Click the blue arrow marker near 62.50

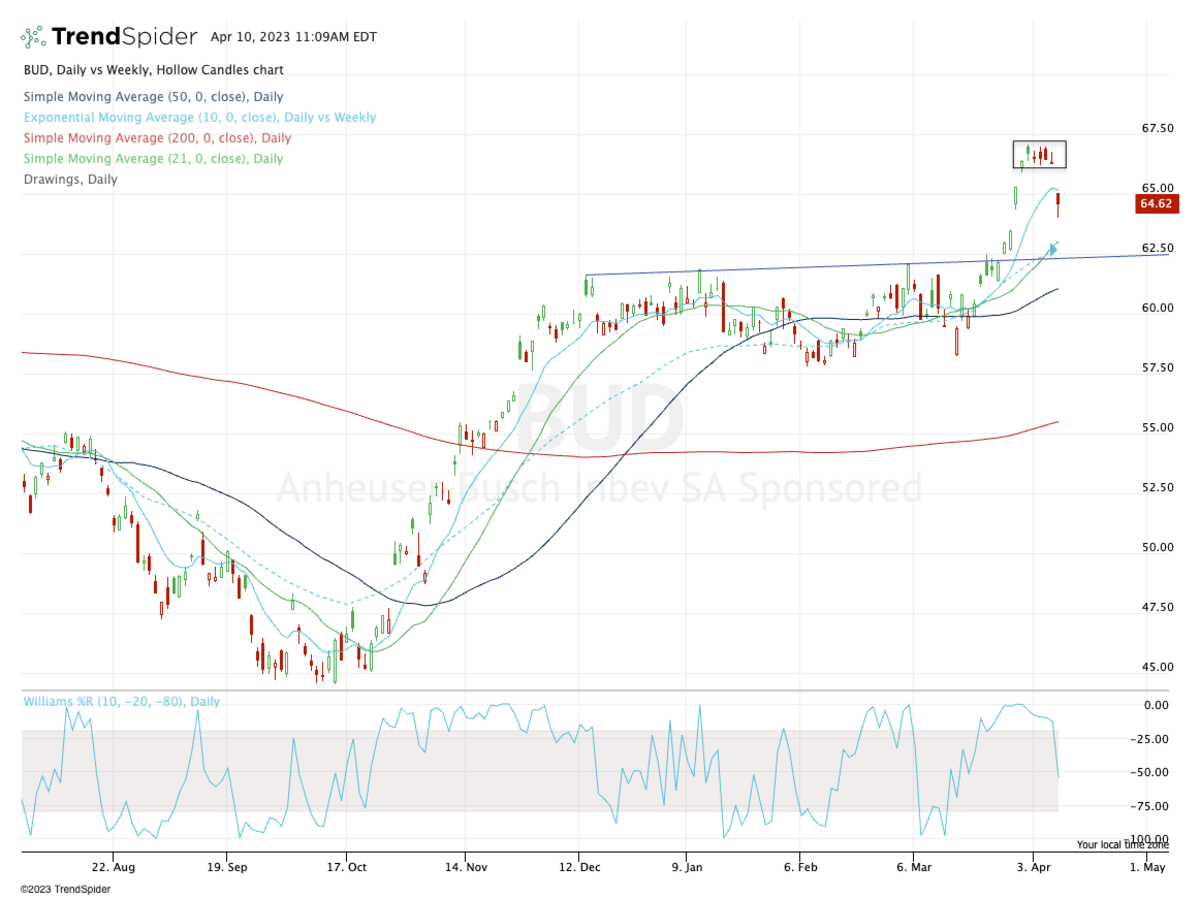tap(1052, 247)
